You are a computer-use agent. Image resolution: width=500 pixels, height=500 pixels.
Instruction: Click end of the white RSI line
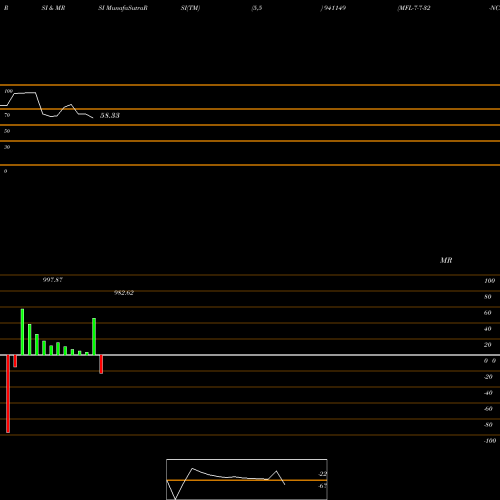(x=93, y=118)
